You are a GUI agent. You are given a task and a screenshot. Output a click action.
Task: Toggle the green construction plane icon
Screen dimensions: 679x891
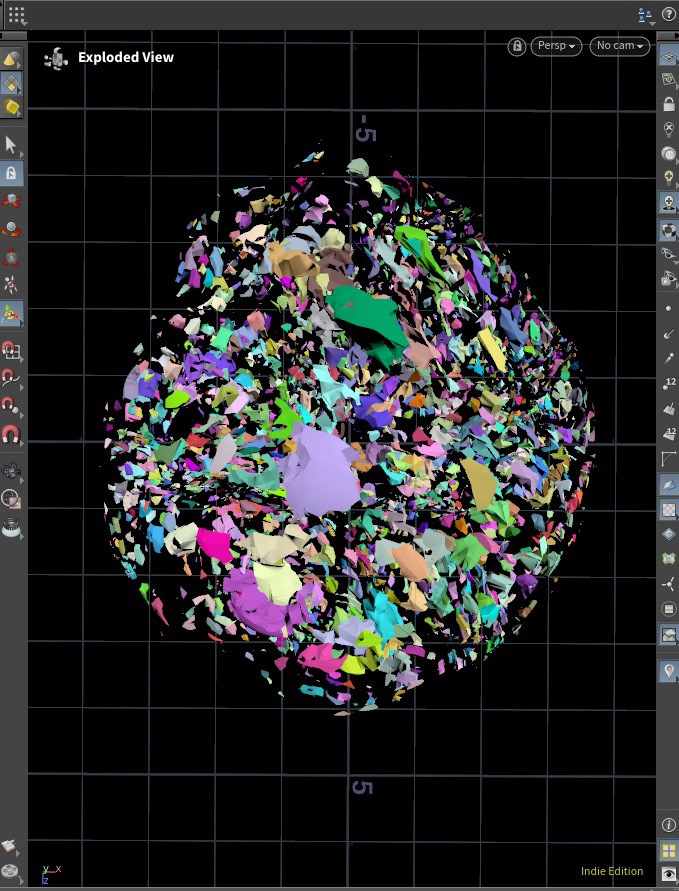669,80
